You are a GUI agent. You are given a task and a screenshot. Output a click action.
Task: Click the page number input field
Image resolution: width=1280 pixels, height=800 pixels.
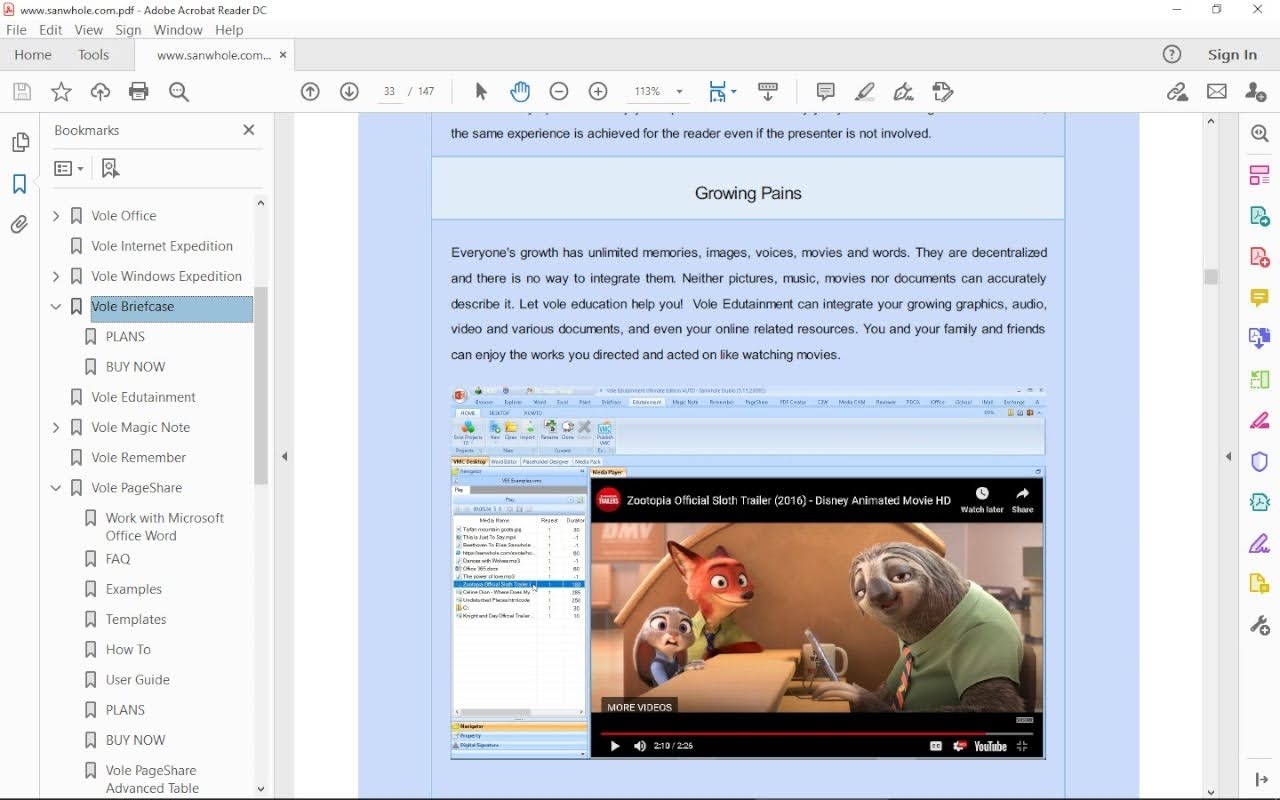[389, 92]
